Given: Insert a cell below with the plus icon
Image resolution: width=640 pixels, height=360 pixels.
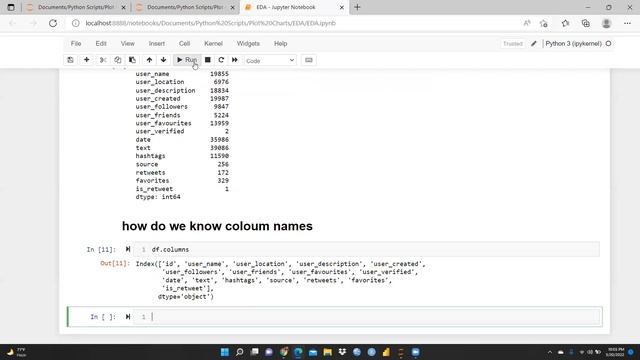Looking at the screenshot, I should point(87,60).
